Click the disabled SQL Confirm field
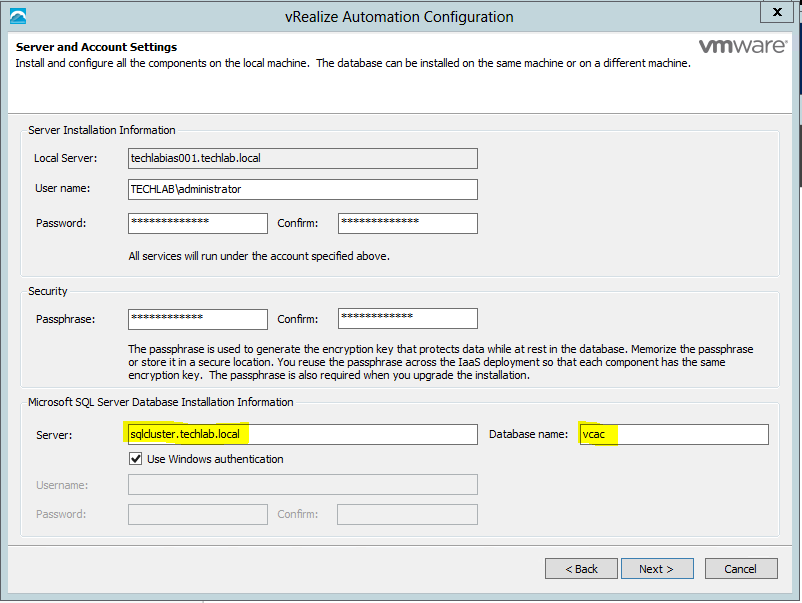This screenshot has height=603, width=802. [407, 515]
